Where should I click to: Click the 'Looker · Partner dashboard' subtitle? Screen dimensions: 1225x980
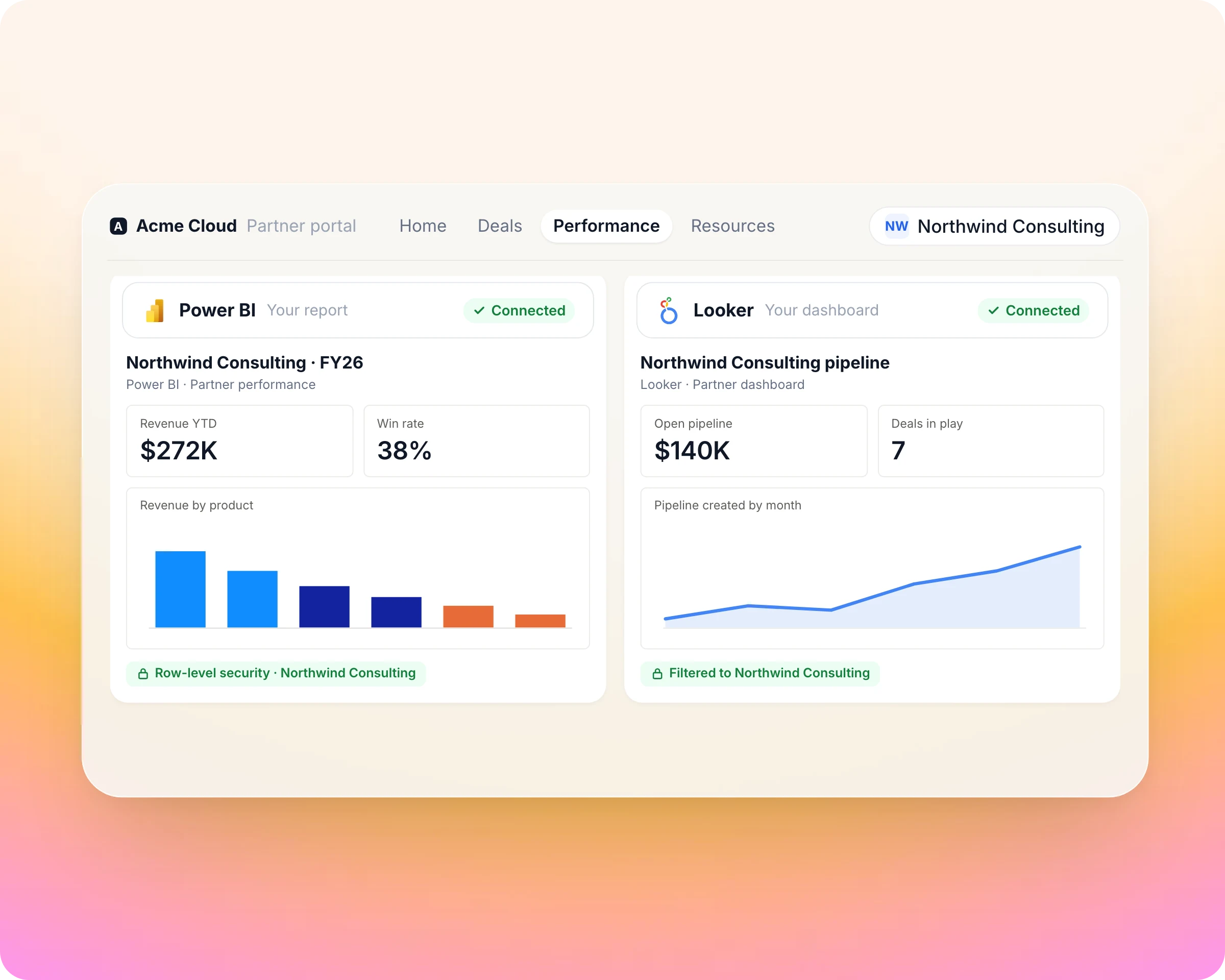722,385
